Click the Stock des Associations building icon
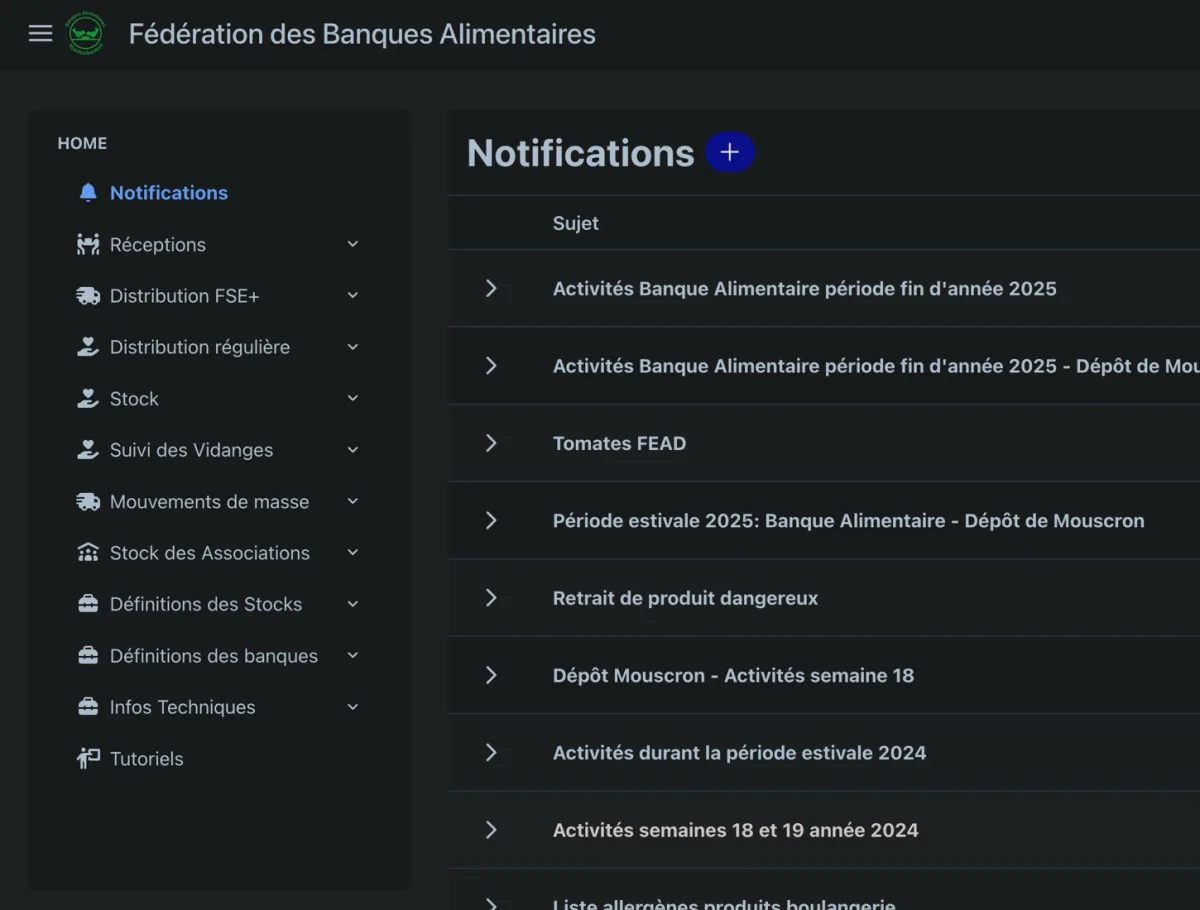This screenshot has width=1200, height=910. [x=88, y=553]
